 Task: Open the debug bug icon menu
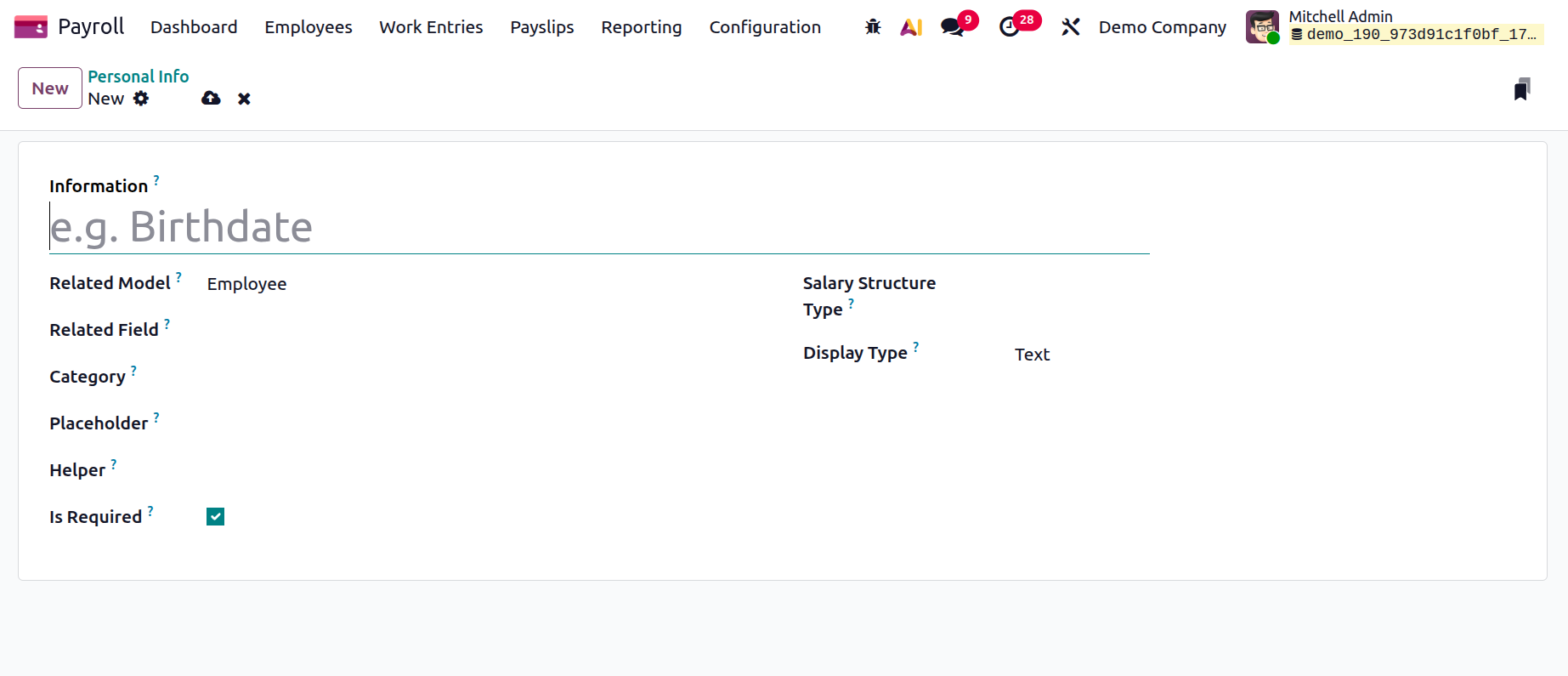[x=873, y=27]
